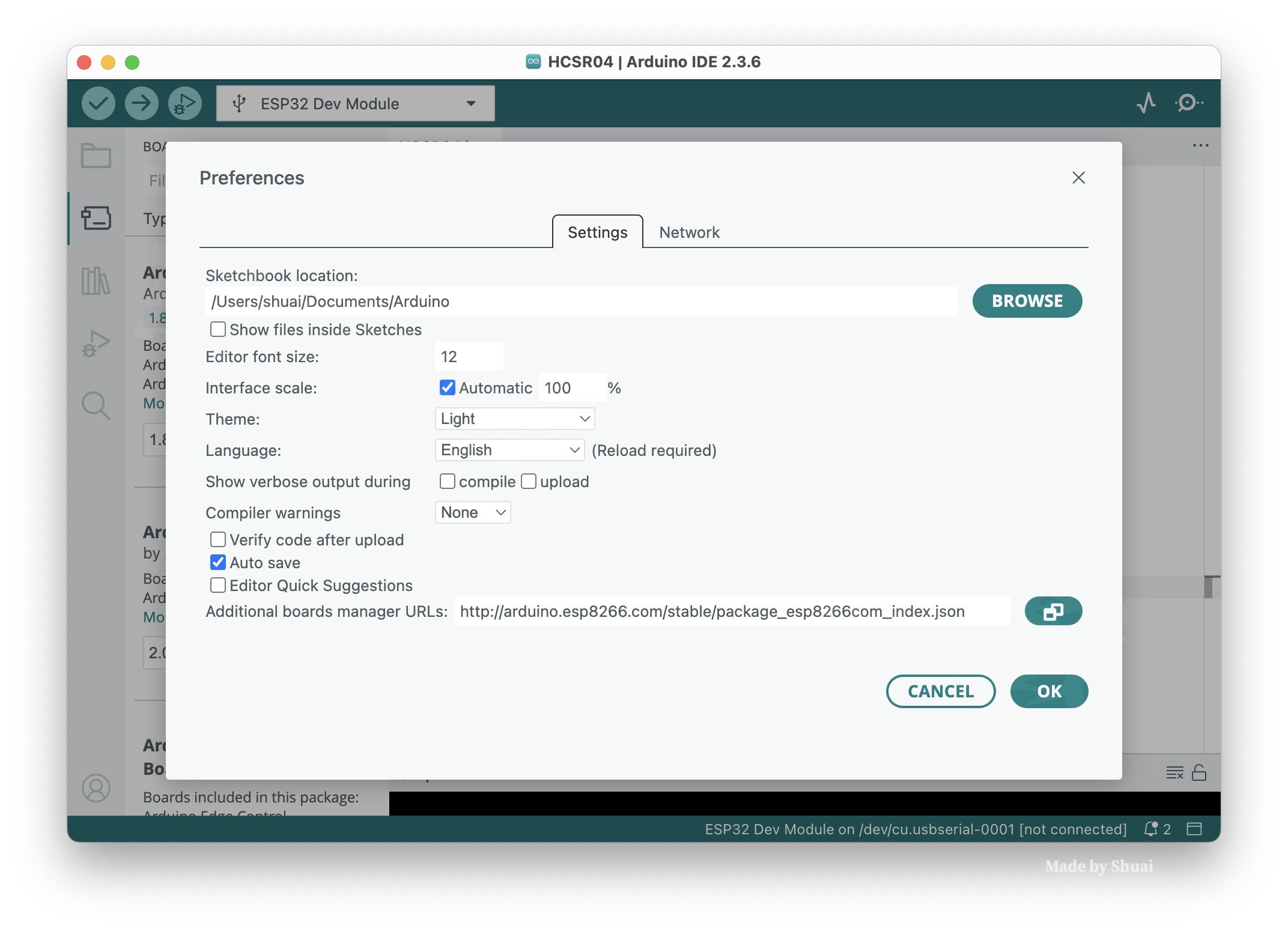The image size is (1288, 931).
Task: Select the Settings tab
Action: [x=597, y=232]
